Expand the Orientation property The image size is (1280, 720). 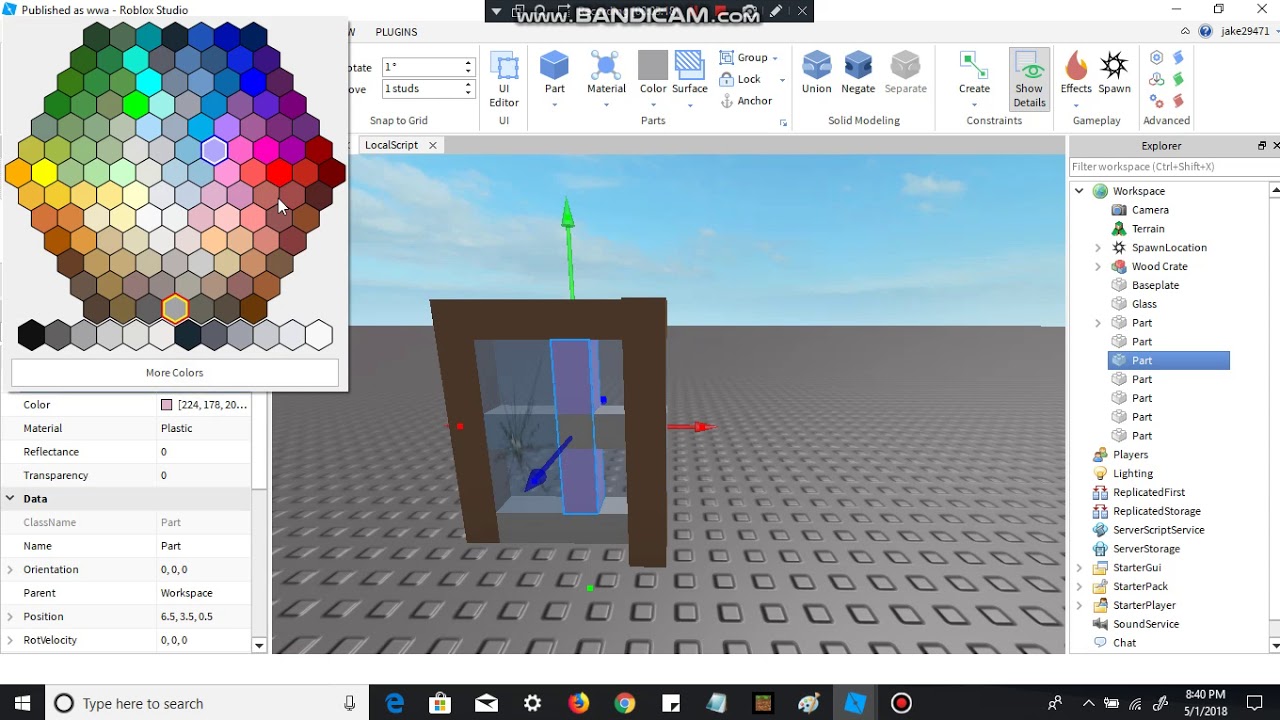[x=10, y=570]
